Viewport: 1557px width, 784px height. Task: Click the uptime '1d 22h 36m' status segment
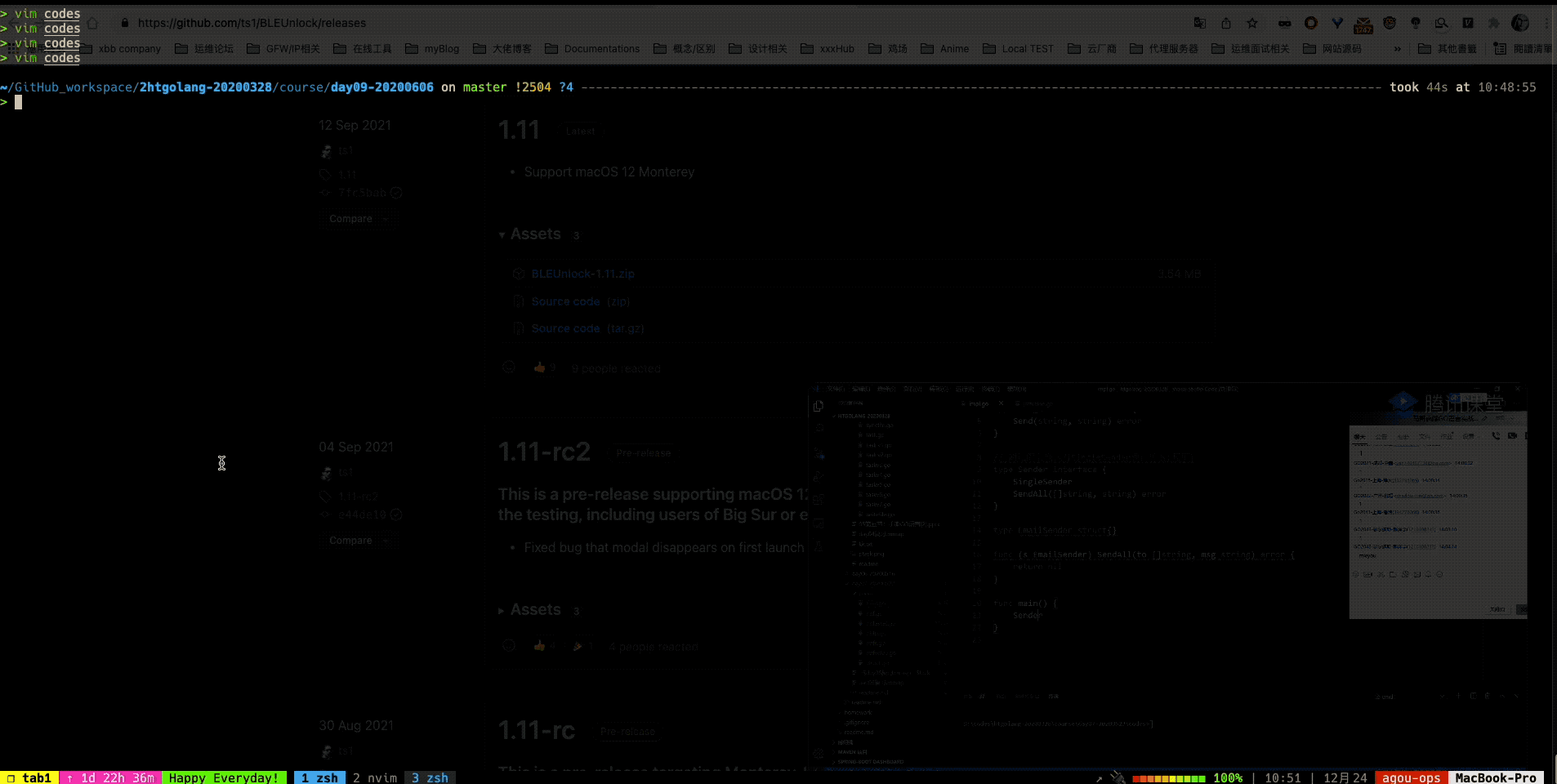click(x=110, y=777)
